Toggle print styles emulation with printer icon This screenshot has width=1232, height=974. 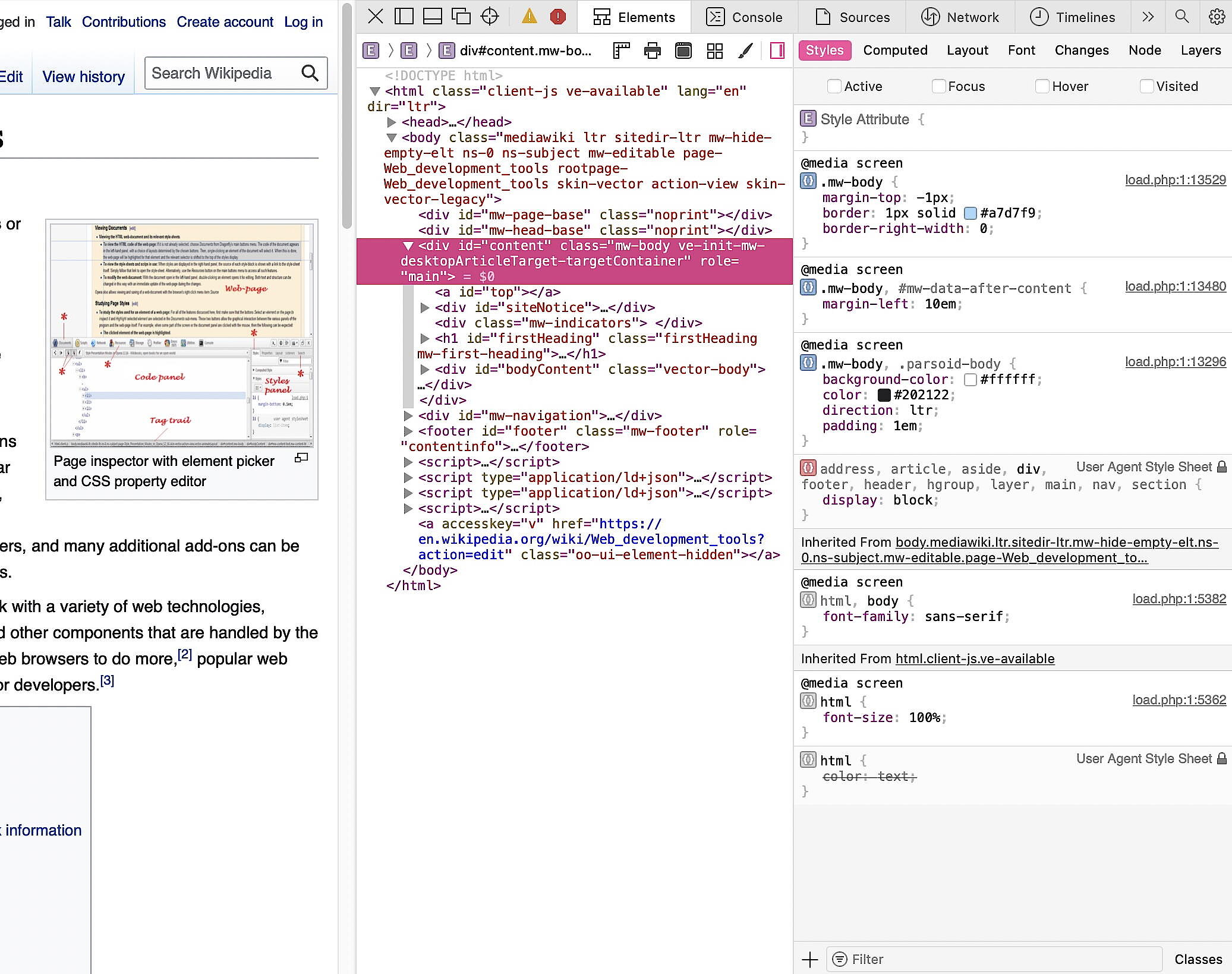pos(652,51)
